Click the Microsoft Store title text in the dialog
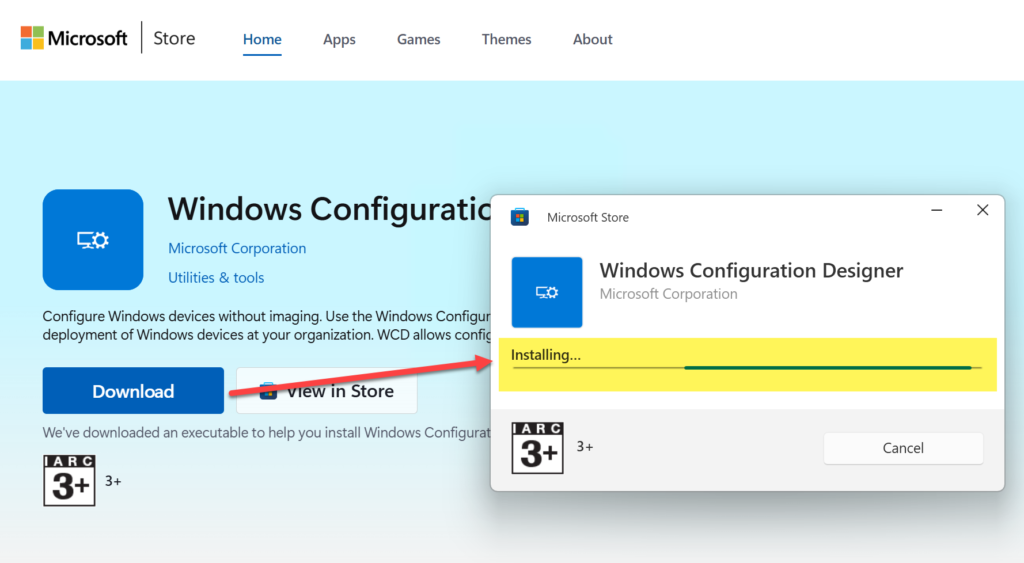 pyautogui.click(x=588, y=217)
